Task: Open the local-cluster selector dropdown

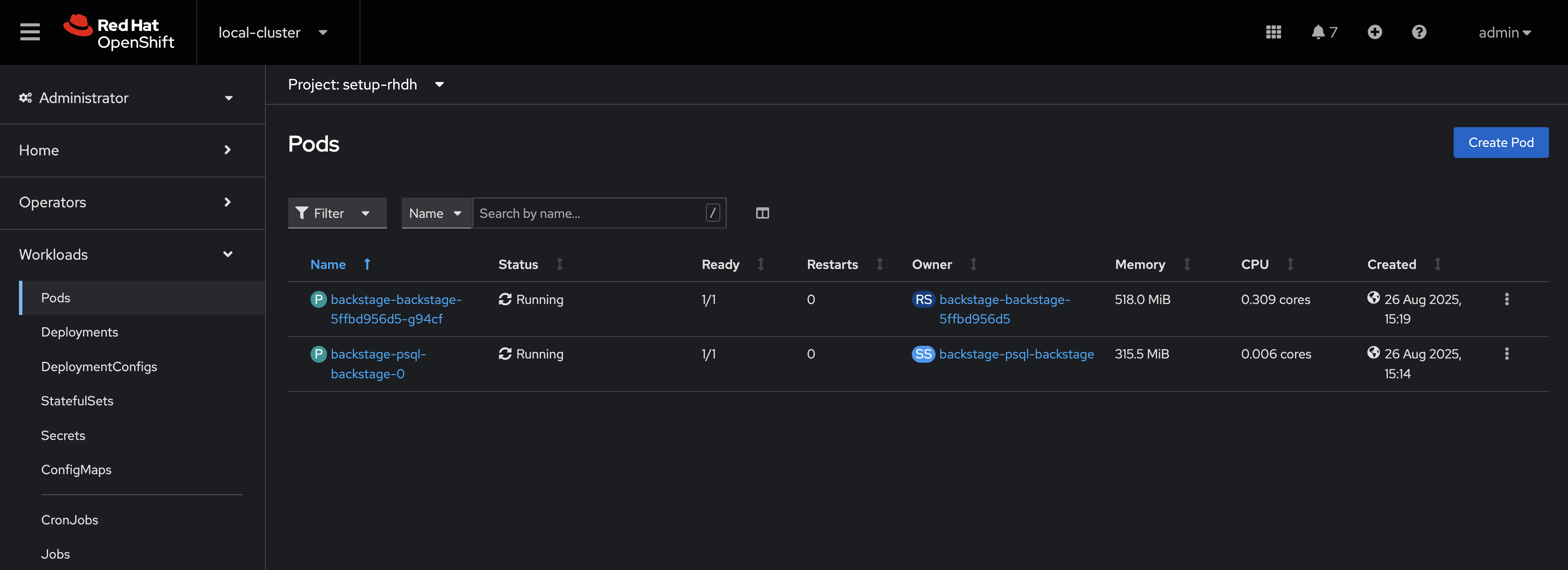Action: coord(273,32)
